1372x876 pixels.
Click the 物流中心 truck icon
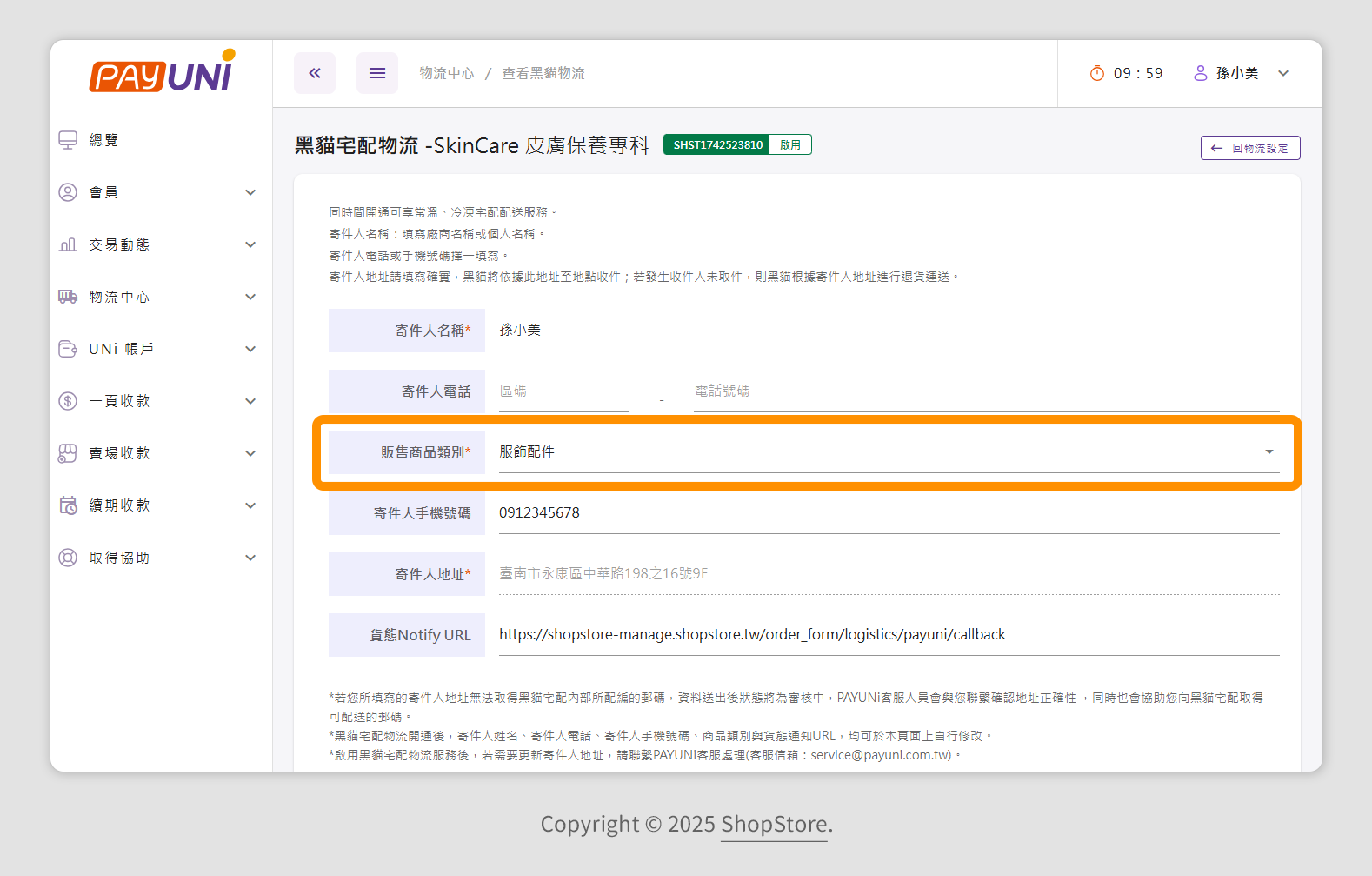(x=68, y=297)
